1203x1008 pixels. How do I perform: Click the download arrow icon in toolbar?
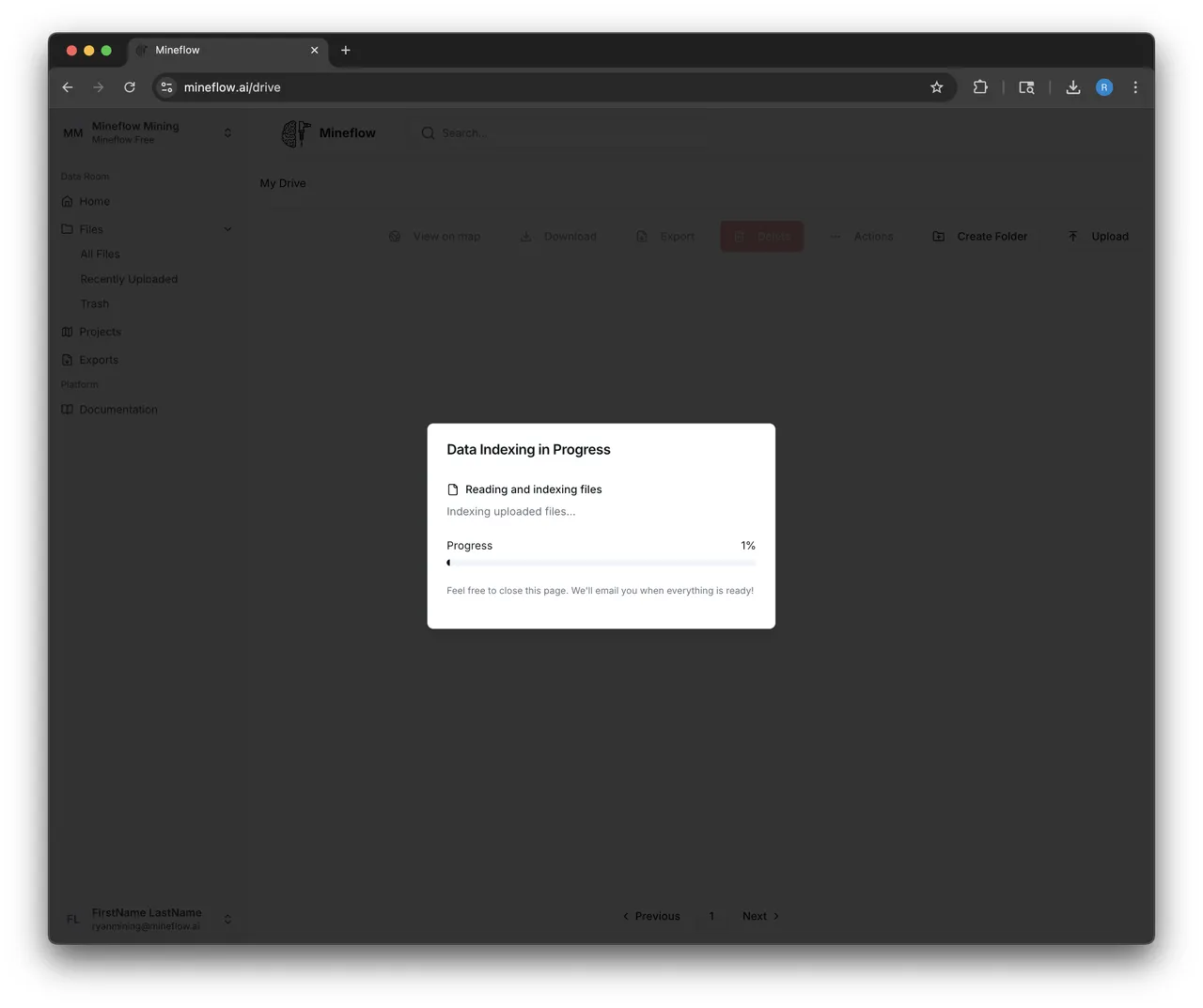(525, 237)
